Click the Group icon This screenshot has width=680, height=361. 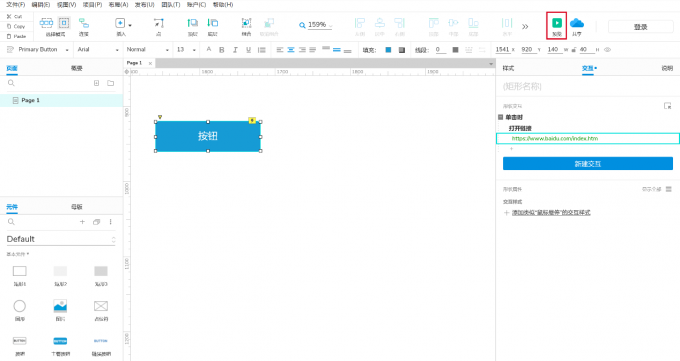coord(246,23)
